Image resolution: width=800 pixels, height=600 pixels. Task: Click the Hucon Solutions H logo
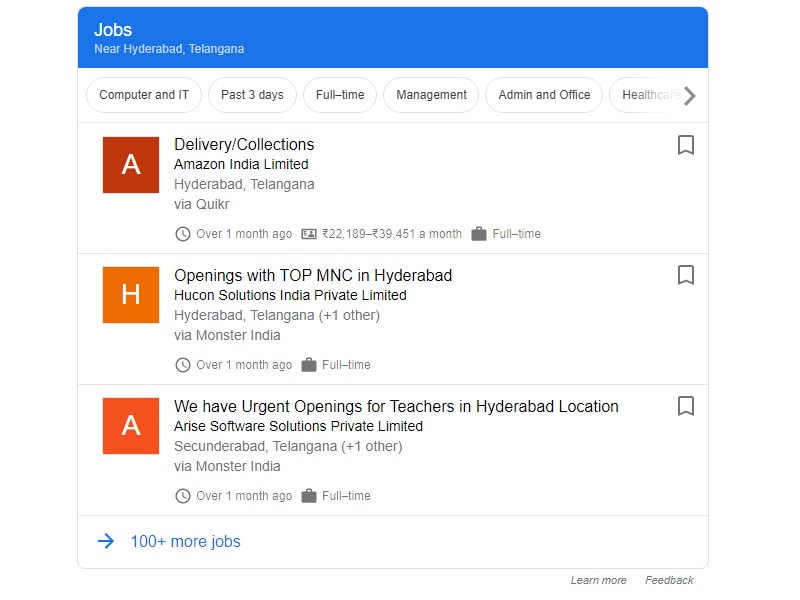tap(131, 295)
